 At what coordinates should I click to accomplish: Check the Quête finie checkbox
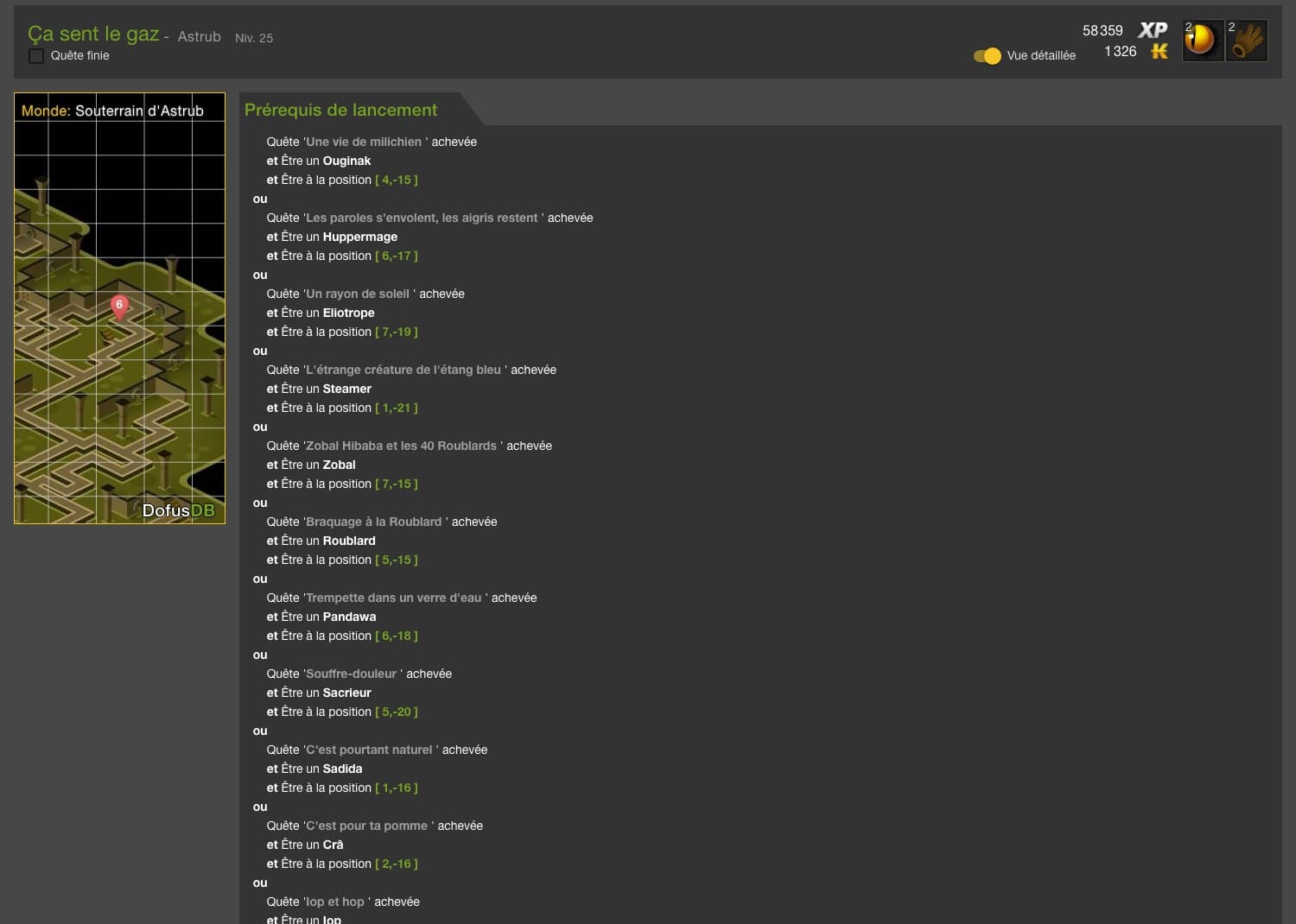pyautogui.click(x=36, y=55)
